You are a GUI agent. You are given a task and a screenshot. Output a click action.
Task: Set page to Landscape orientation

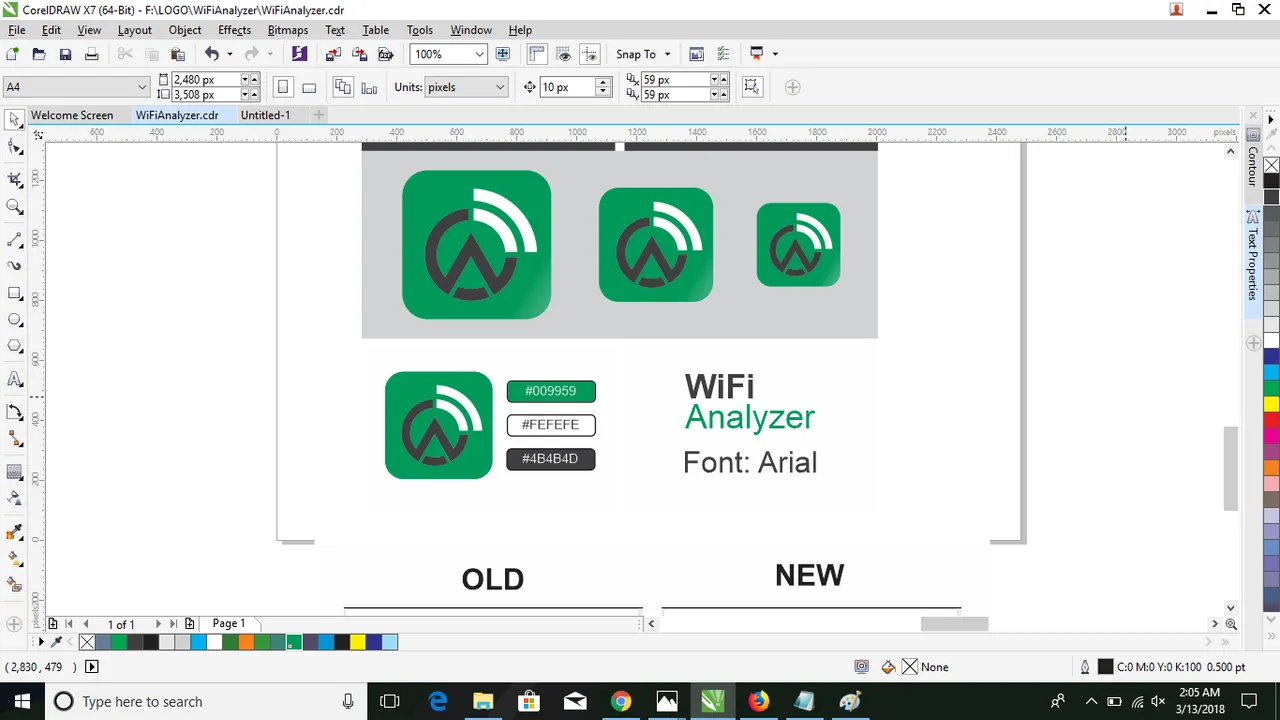(309, 87)
